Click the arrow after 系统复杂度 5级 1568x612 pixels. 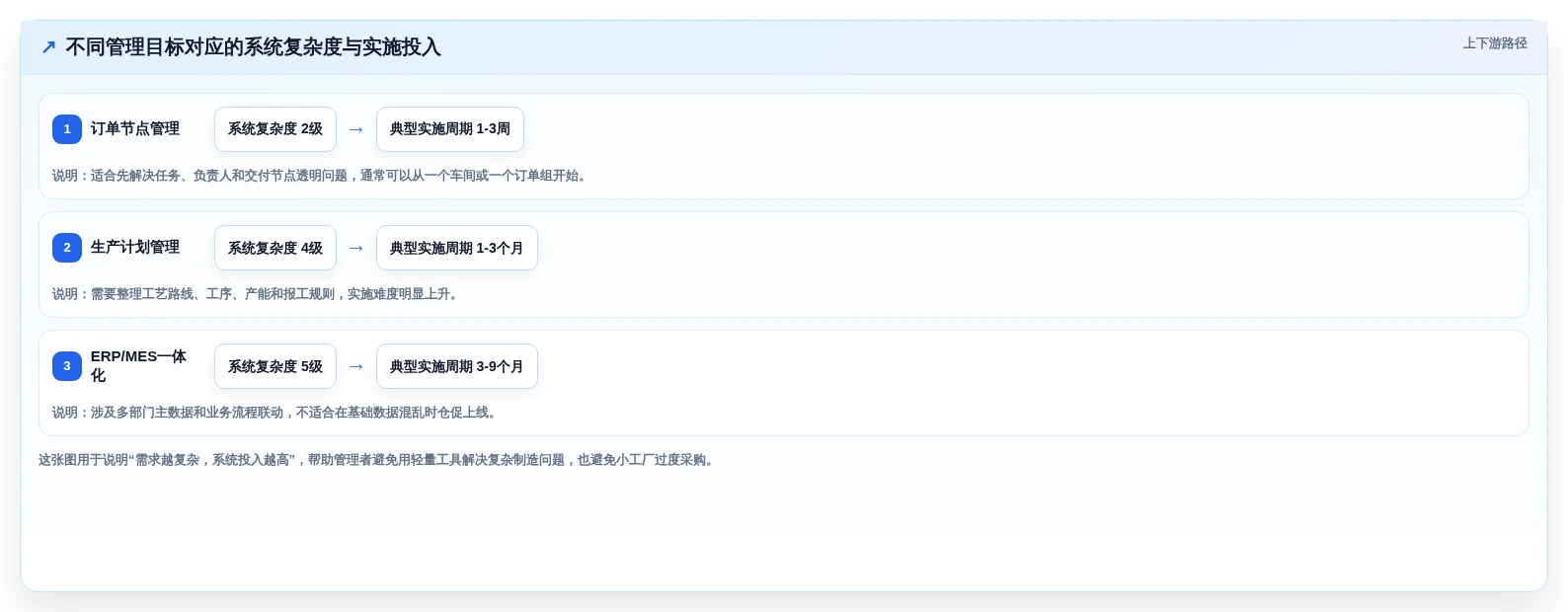[x=356, y=366]
